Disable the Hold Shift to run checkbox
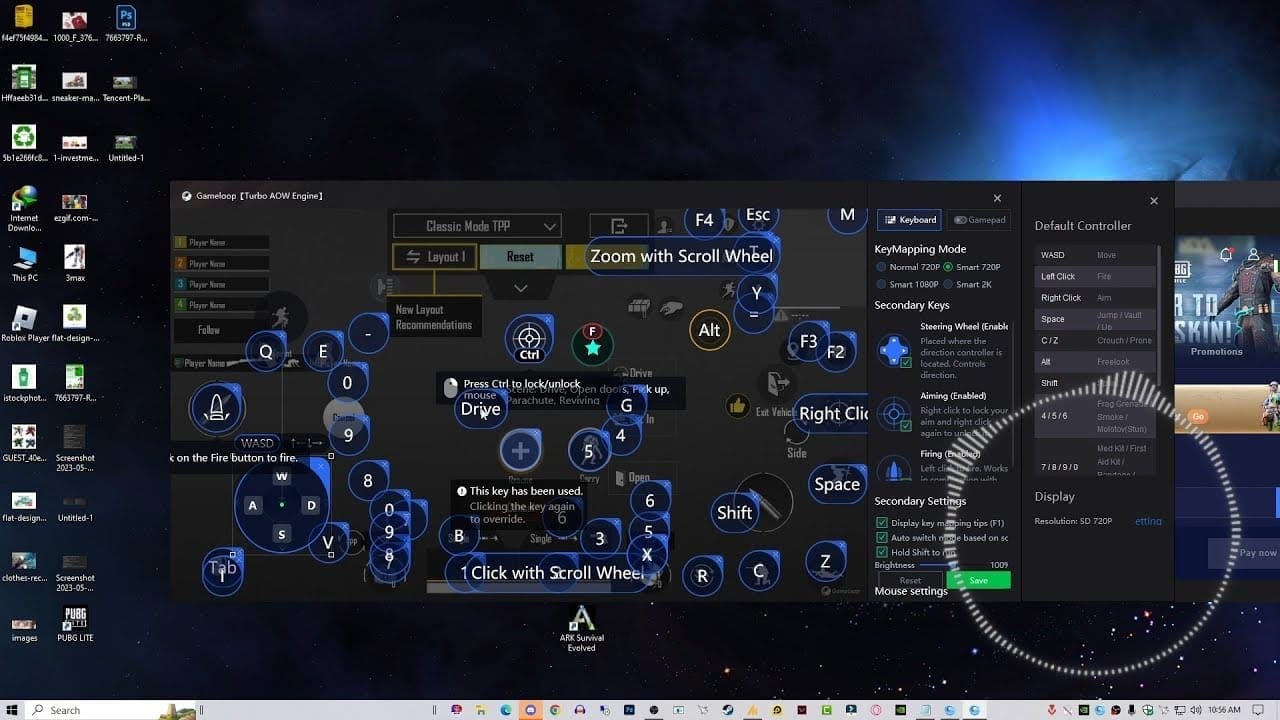This screenshot has height=720, width=1280. click(x=882, y=552)
